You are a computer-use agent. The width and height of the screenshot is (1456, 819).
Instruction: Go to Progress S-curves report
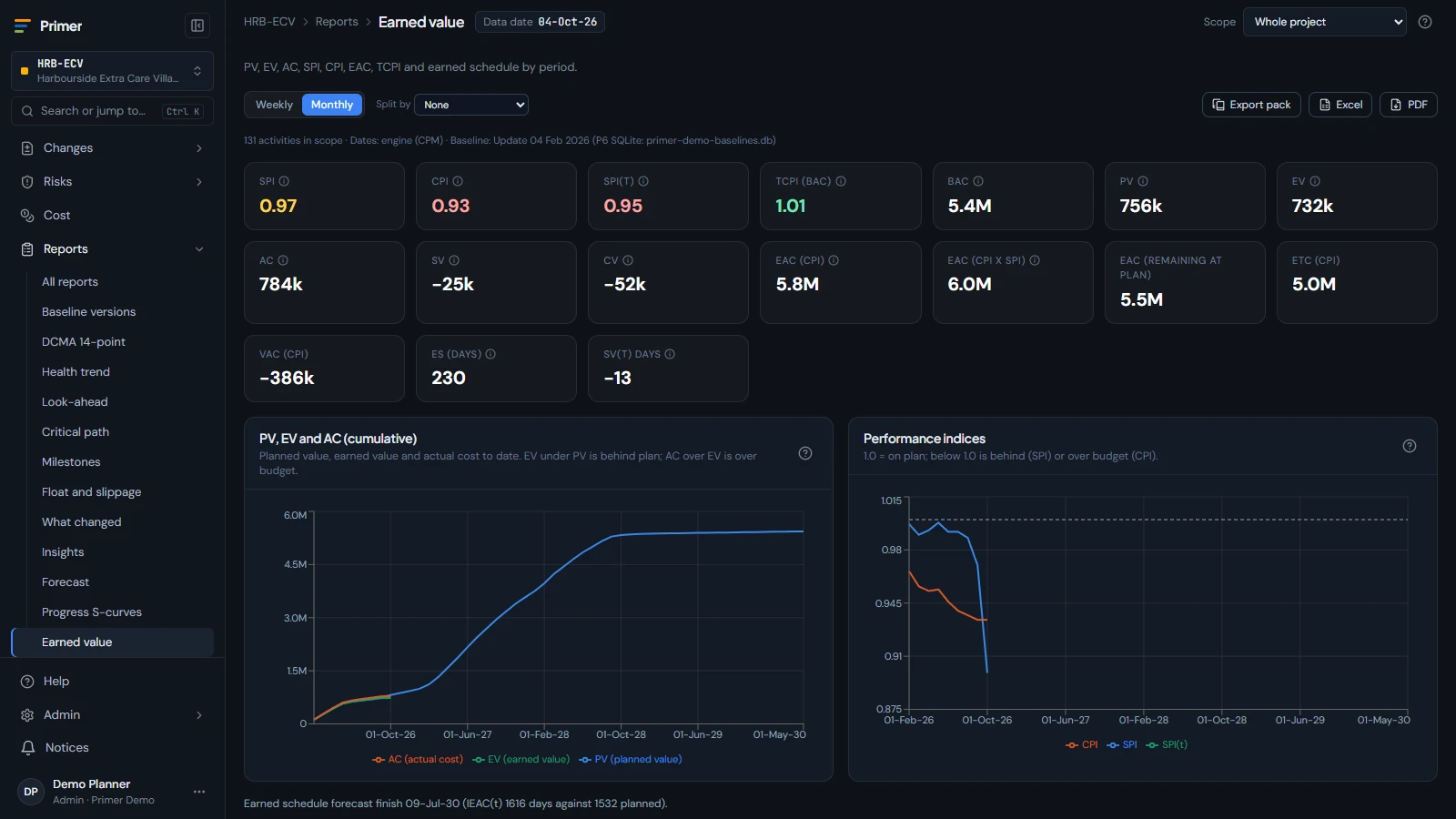click(92, 612)
